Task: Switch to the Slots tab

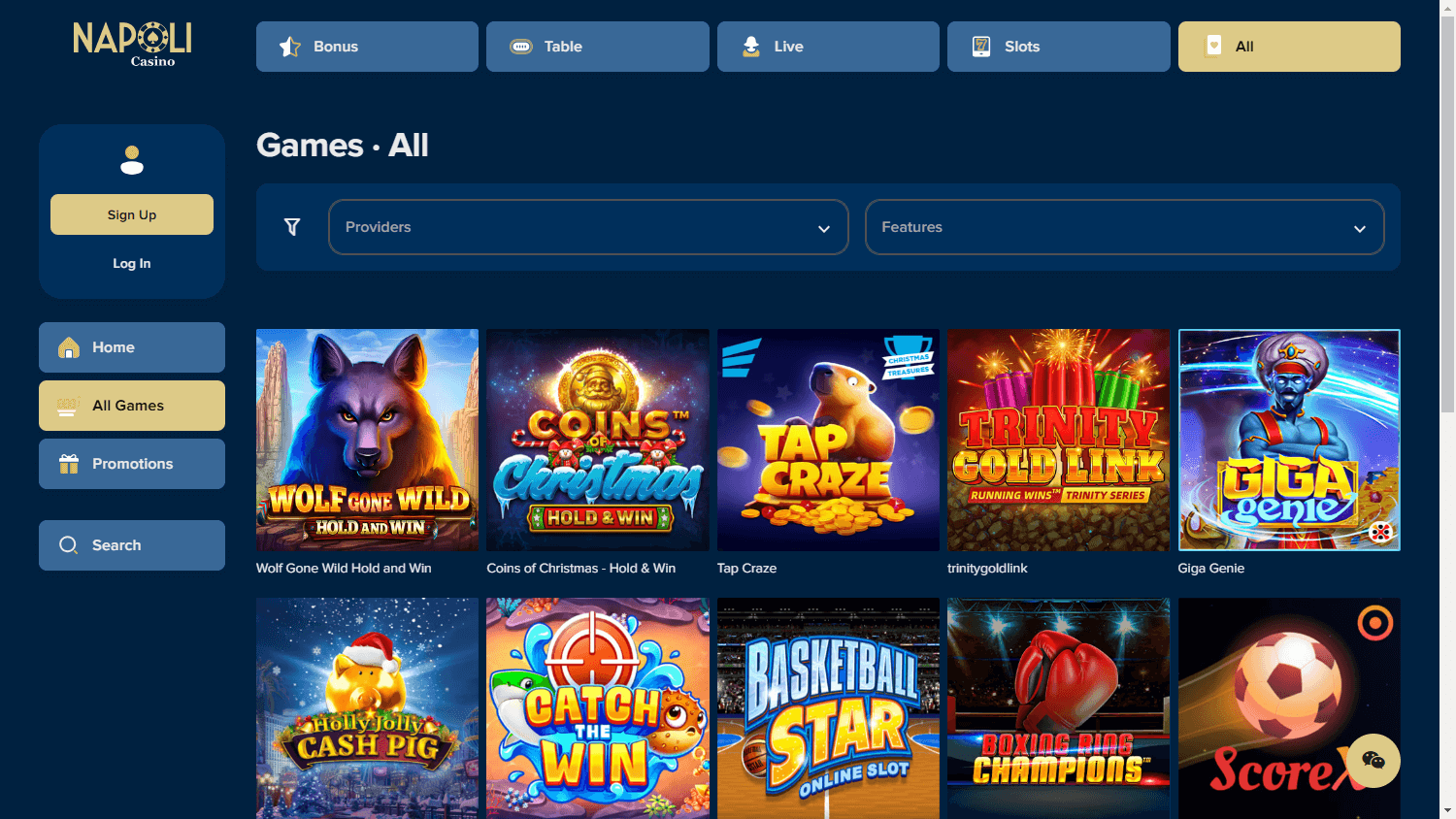Action: coord(1059,47)
